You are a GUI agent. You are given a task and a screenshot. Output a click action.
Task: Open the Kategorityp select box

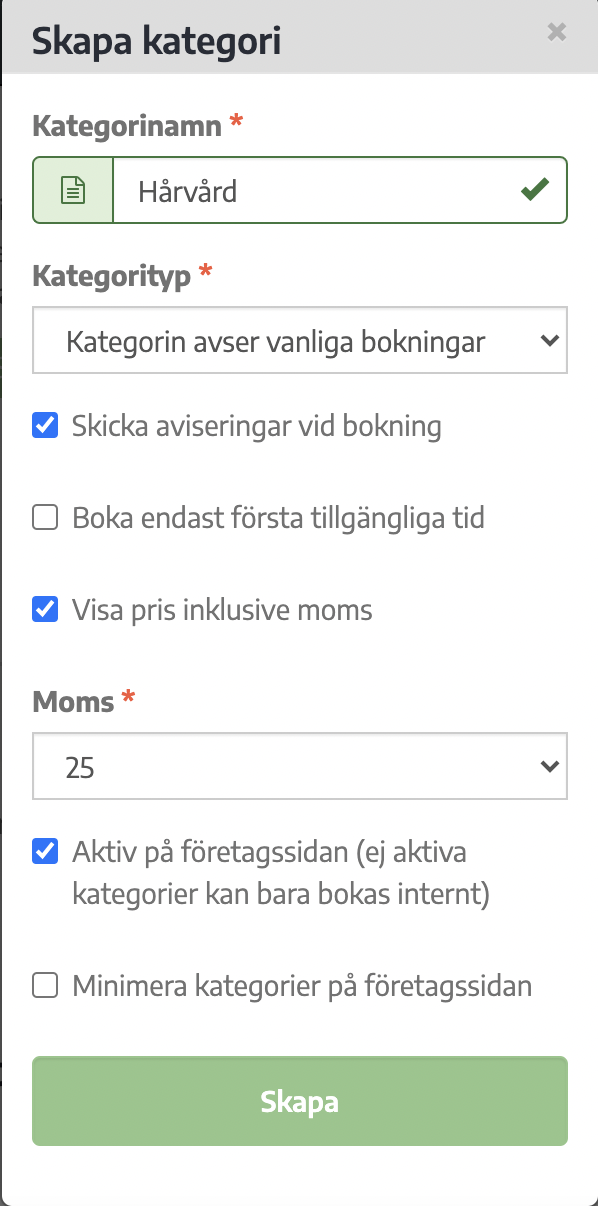300,341
